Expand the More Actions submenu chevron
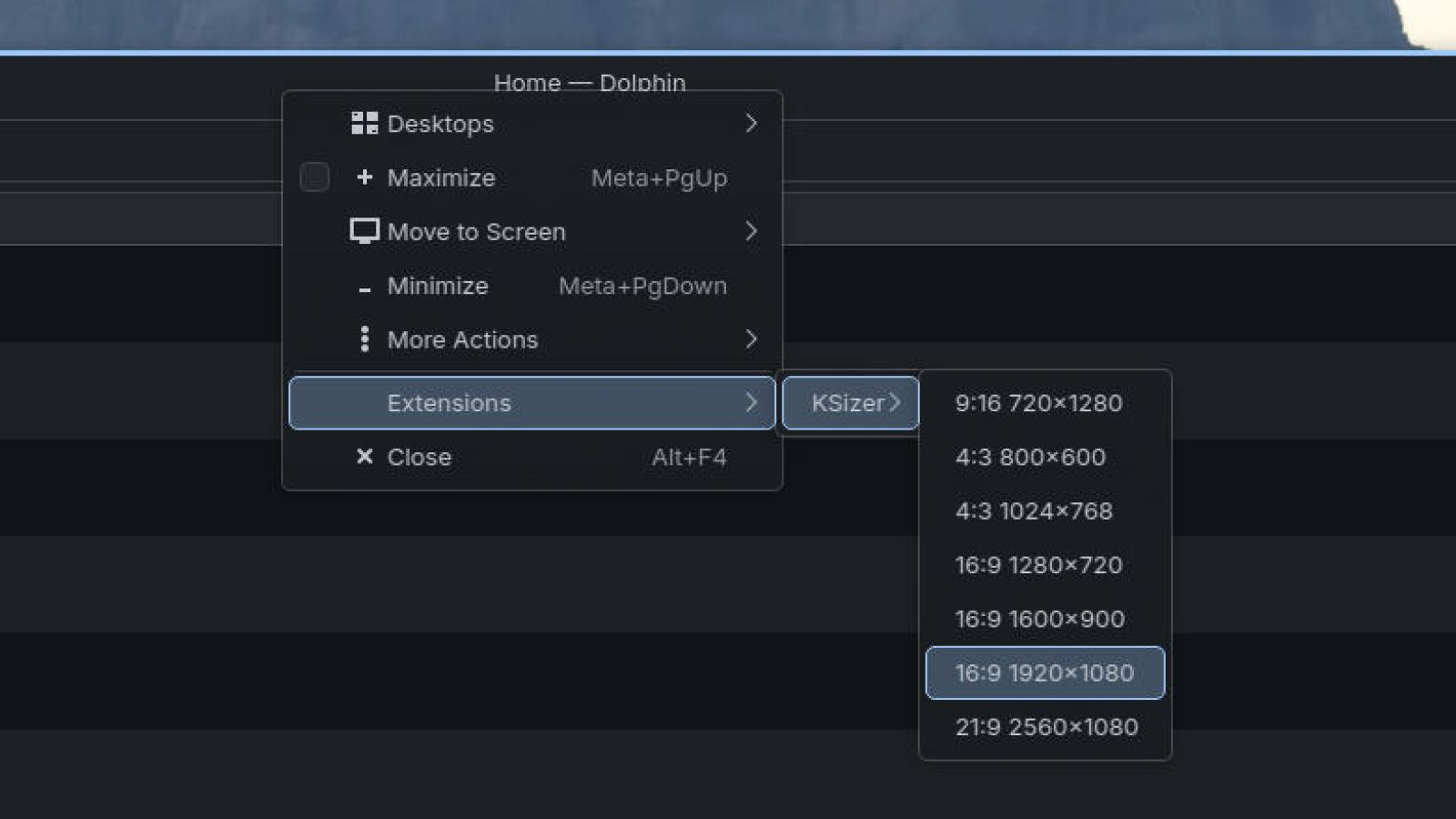 [751, 339]
